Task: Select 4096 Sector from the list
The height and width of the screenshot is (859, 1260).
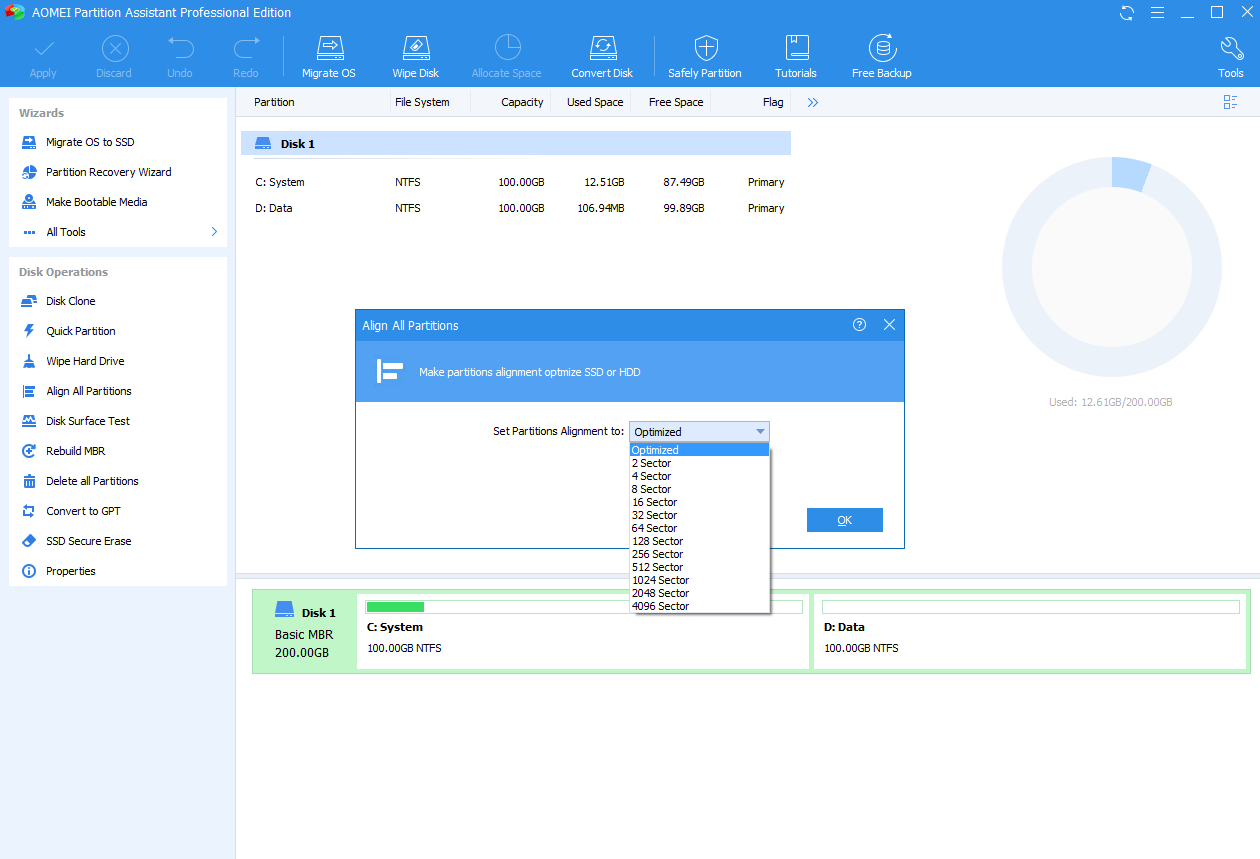Action: coord(660,606)
